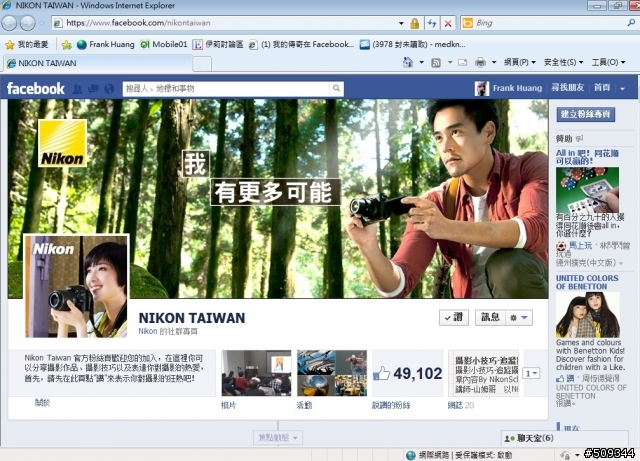Click the magnifier icon in Facebook search box

tap(336, 88)
